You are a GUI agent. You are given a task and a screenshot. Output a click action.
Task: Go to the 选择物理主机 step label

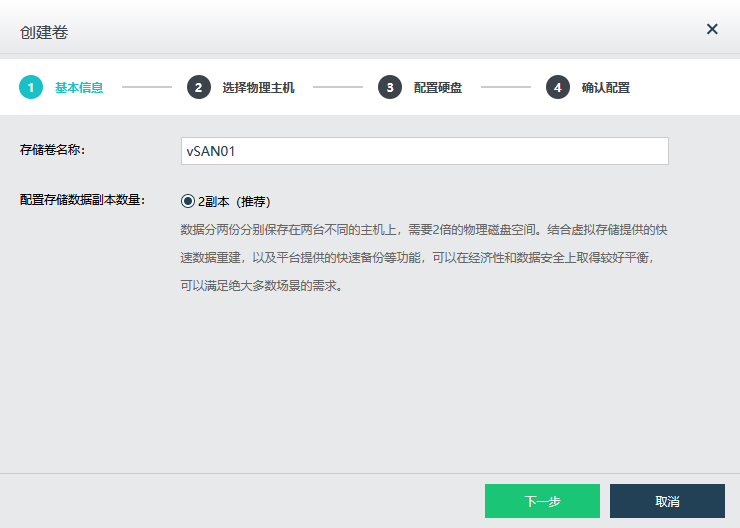(x=258, y=87)
